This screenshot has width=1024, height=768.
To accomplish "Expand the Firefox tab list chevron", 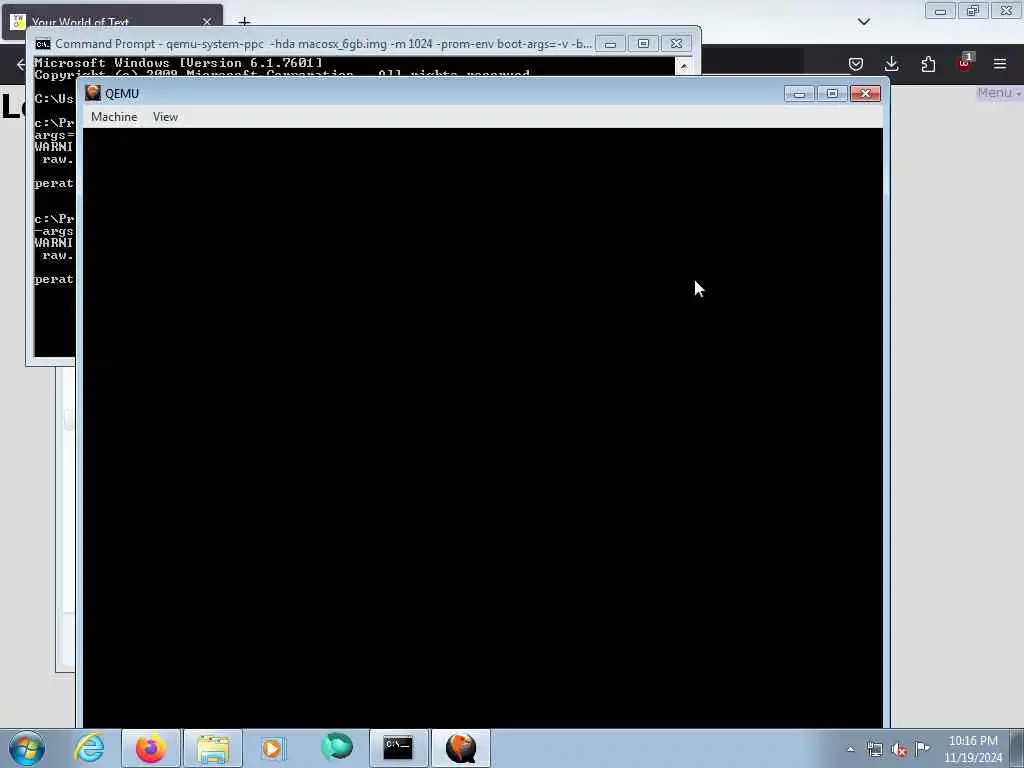I will pos(864,22).
